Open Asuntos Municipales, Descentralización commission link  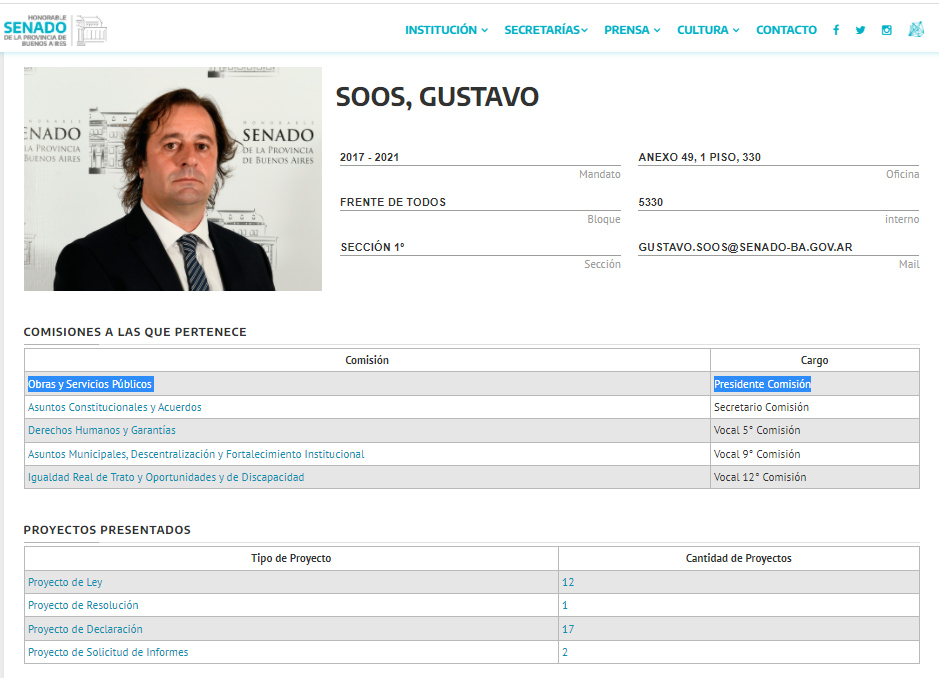tap(196, 454)
